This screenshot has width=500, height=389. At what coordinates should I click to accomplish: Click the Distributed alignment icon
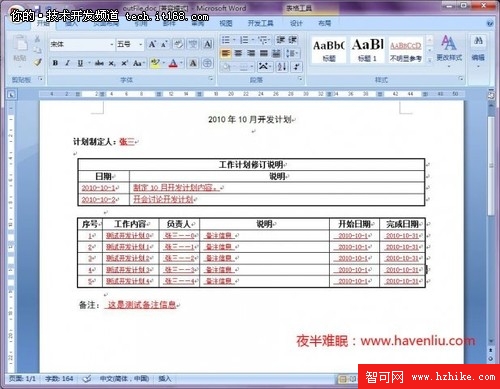pyautogui.click(x=276, y=53)
